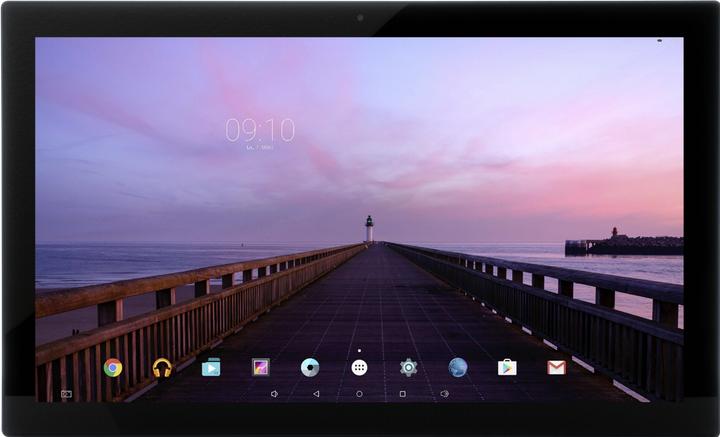Viewport: 720px width, 437px height.
Task: Launch the disc-shaped media player app
Action: coord(310,367)
